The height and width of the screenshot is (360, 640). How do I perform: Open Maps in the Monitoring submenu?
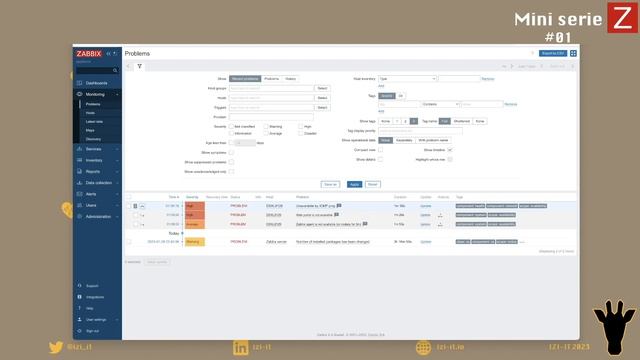pyautogui.click(x=90, y=130)
